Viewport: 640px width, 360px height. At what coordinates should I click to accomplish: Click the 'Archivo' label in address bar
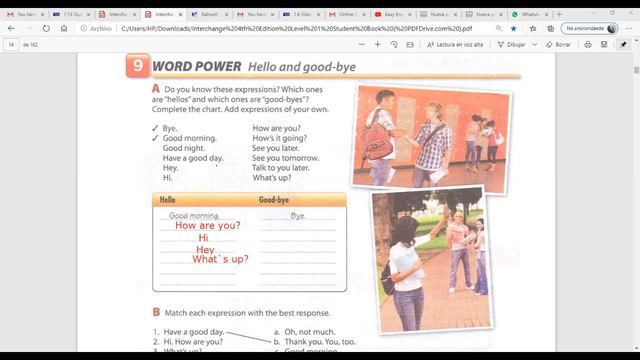coord(101,29)
